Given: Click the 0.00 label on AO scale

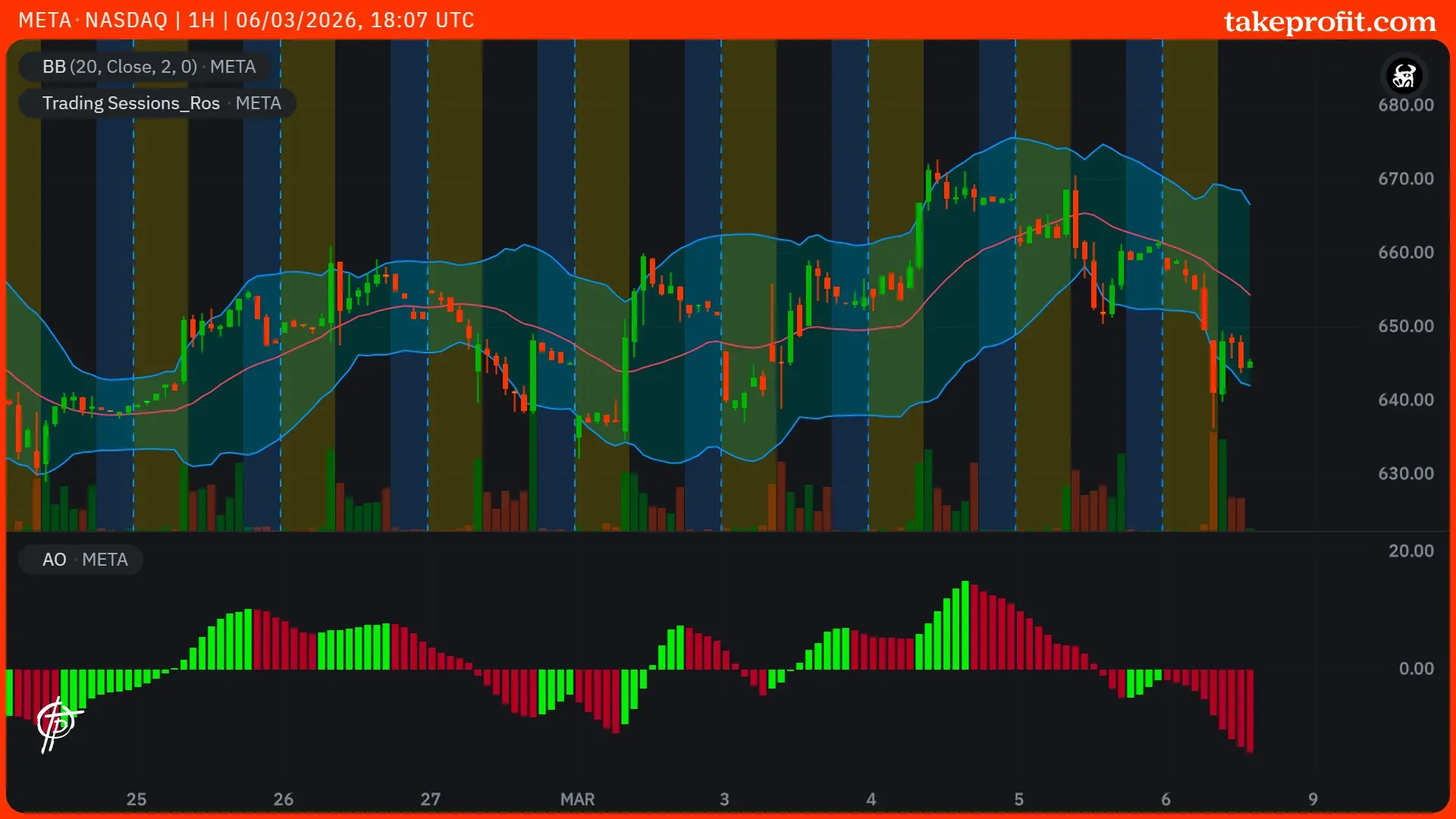Looking at the screenshot, I should [x=1416, y=669].
